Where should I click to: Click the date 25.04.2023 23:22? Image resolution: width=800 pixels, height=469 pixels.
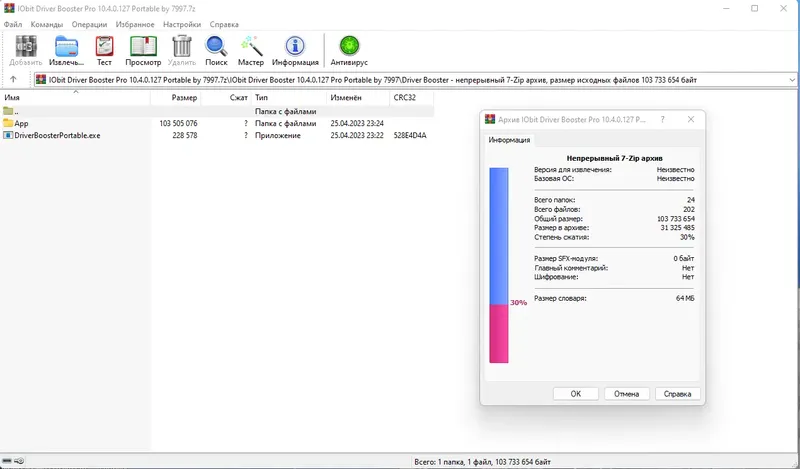pos(357,135)
